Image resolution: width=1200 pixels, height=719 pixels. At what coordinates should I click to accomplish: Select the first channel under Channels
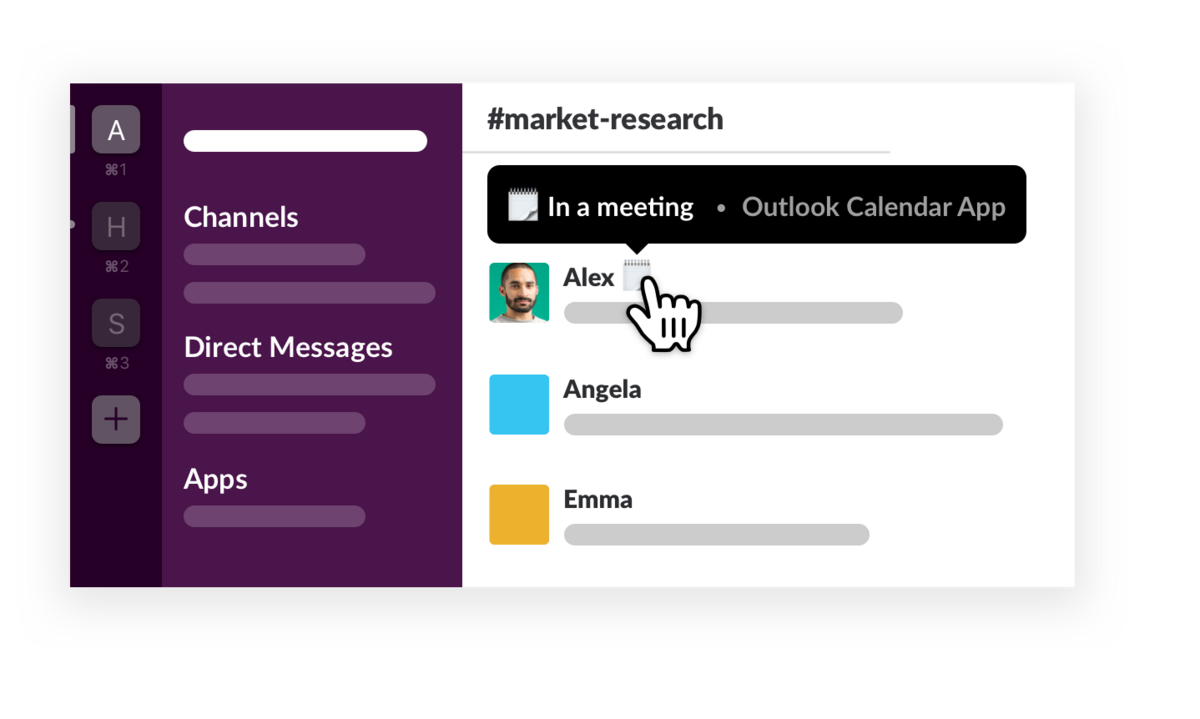274,254
